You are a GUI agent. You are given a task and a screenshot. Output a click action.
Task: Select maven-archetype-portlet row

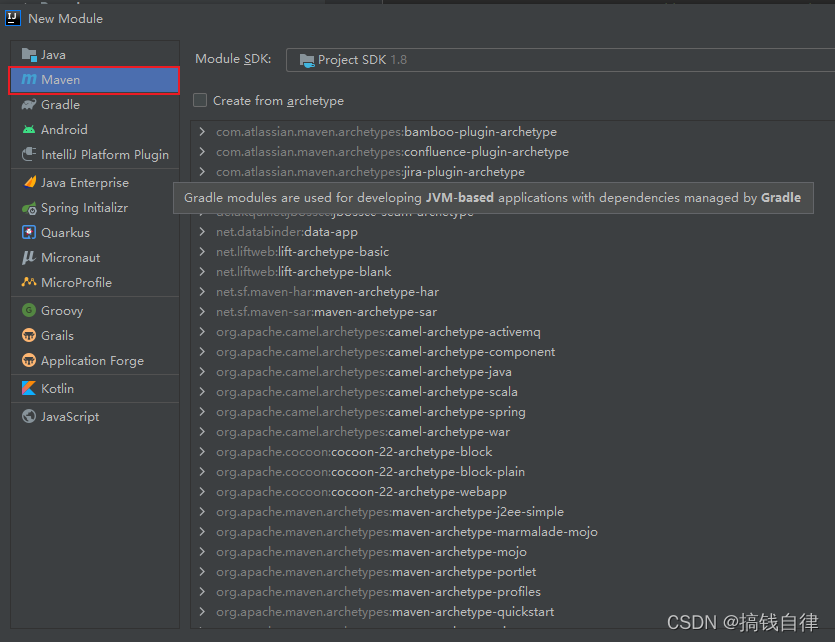pyautogui.click(x=512, y=571)
